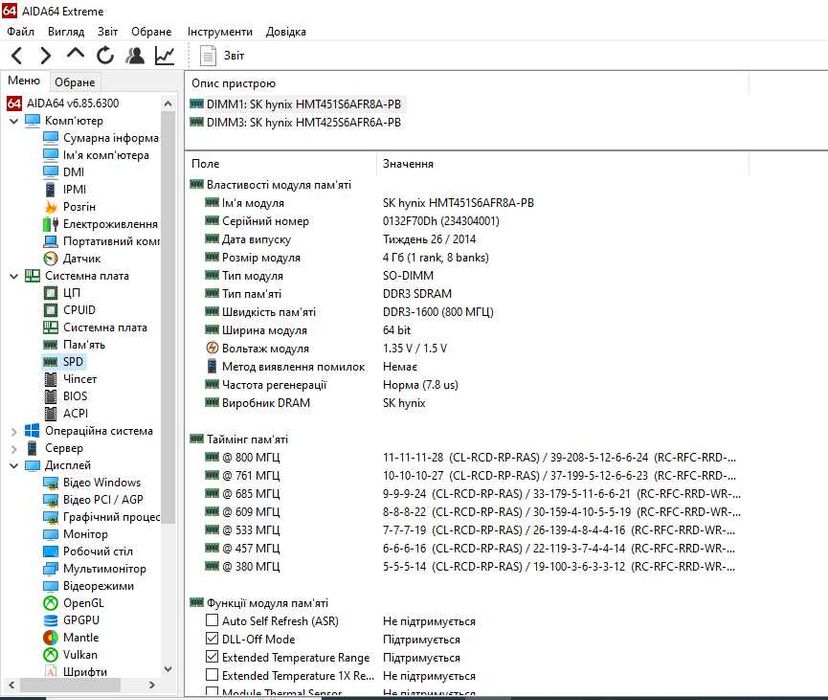Click the Датчик gauge icon

pos(51,259)
